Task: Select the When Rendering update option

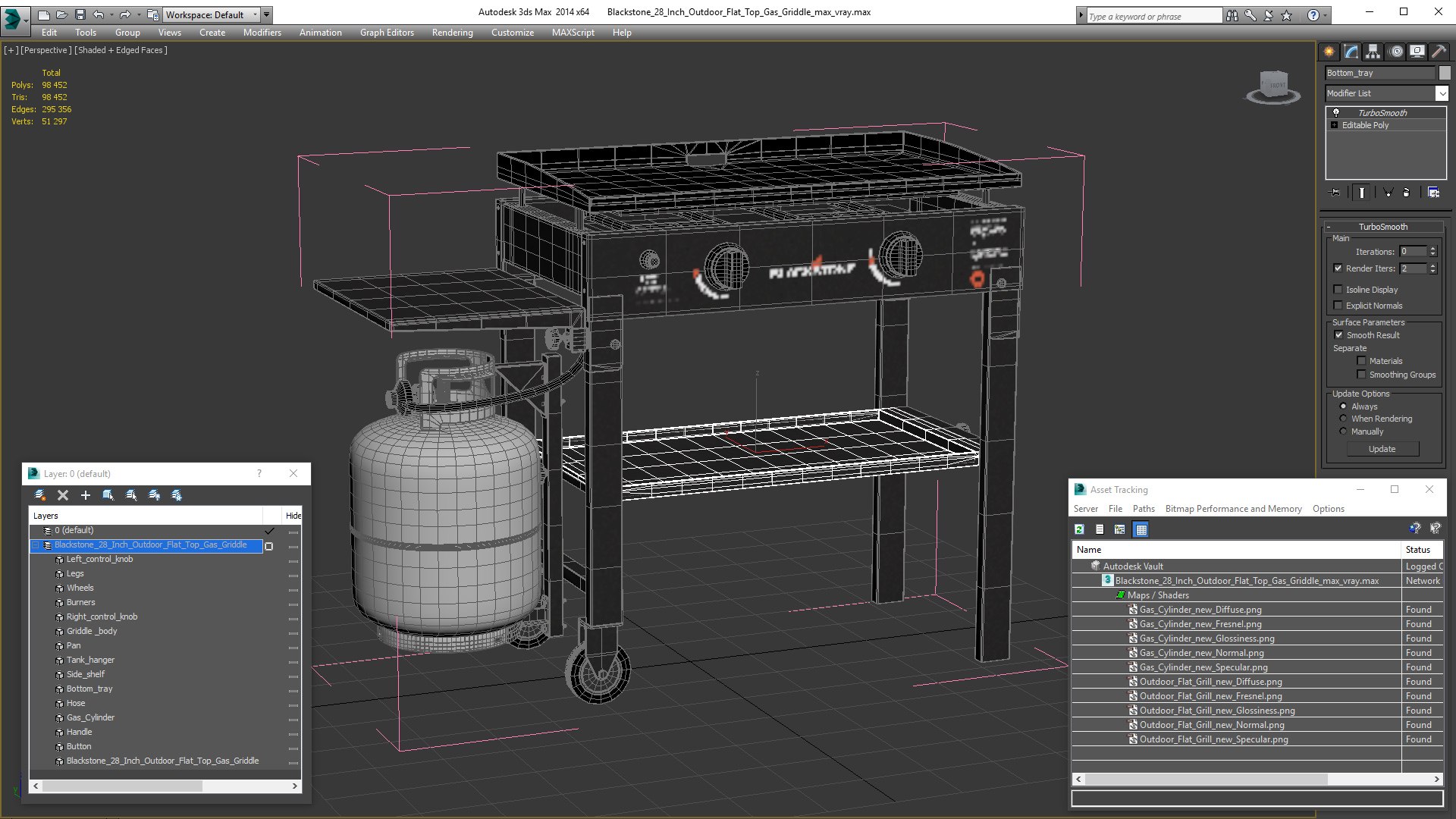Action: click(x=1344, y=419)
